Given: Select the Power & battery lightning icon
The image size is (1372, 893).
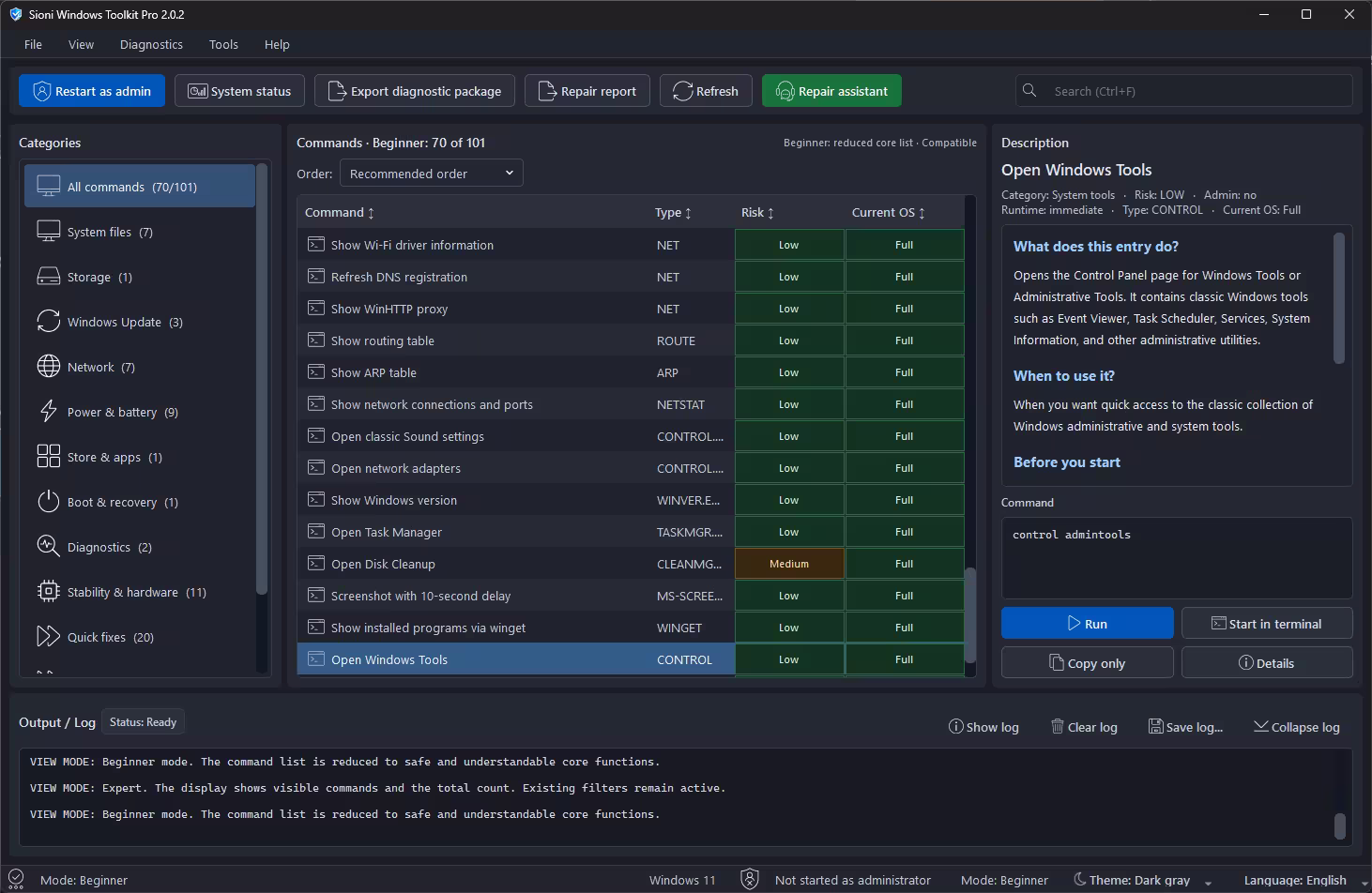Looking at the screenshot, I should (49, 412).
